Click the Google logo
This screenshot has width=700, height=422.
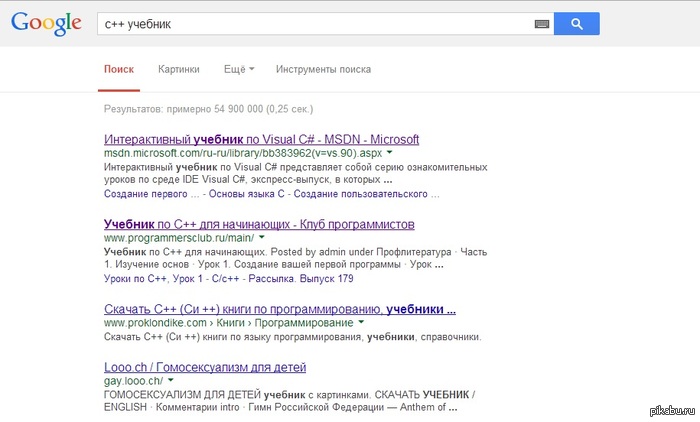click(x=46, y=24)
